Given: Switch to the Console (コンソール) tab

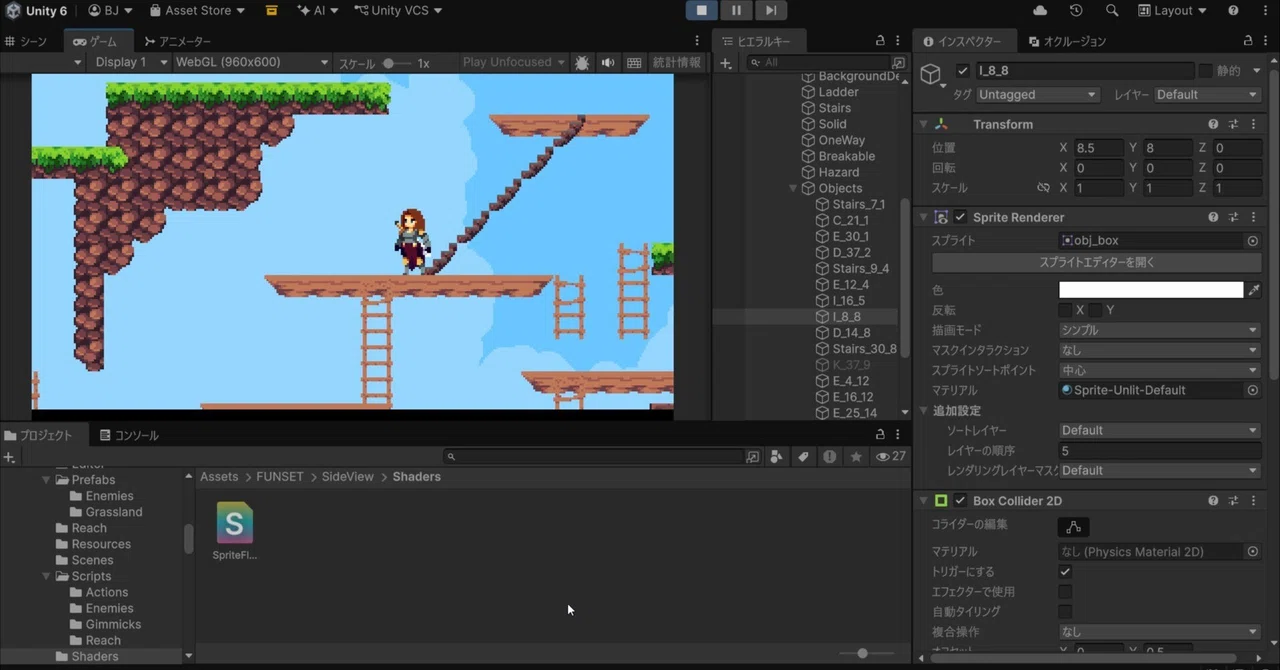Looking at the screenshot, I should point(128,435).
